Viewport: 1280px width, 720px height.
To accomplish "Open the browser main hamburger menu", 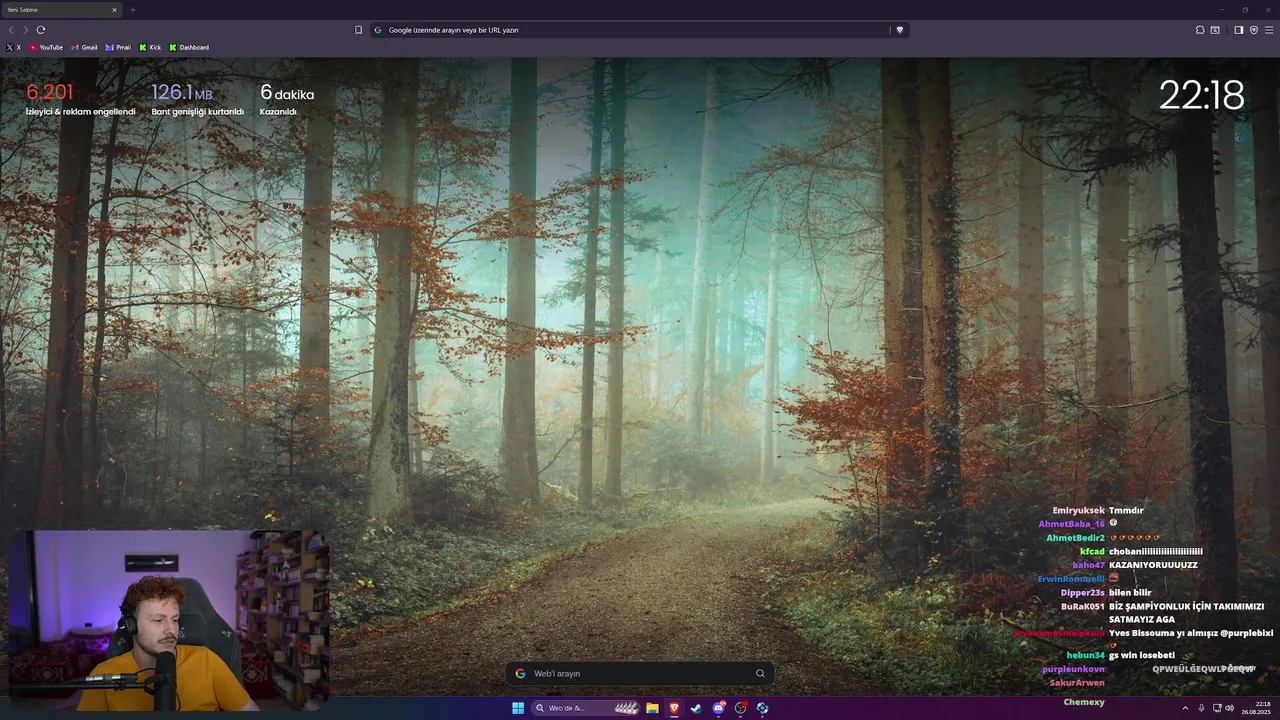I will tap(1269, 30).
